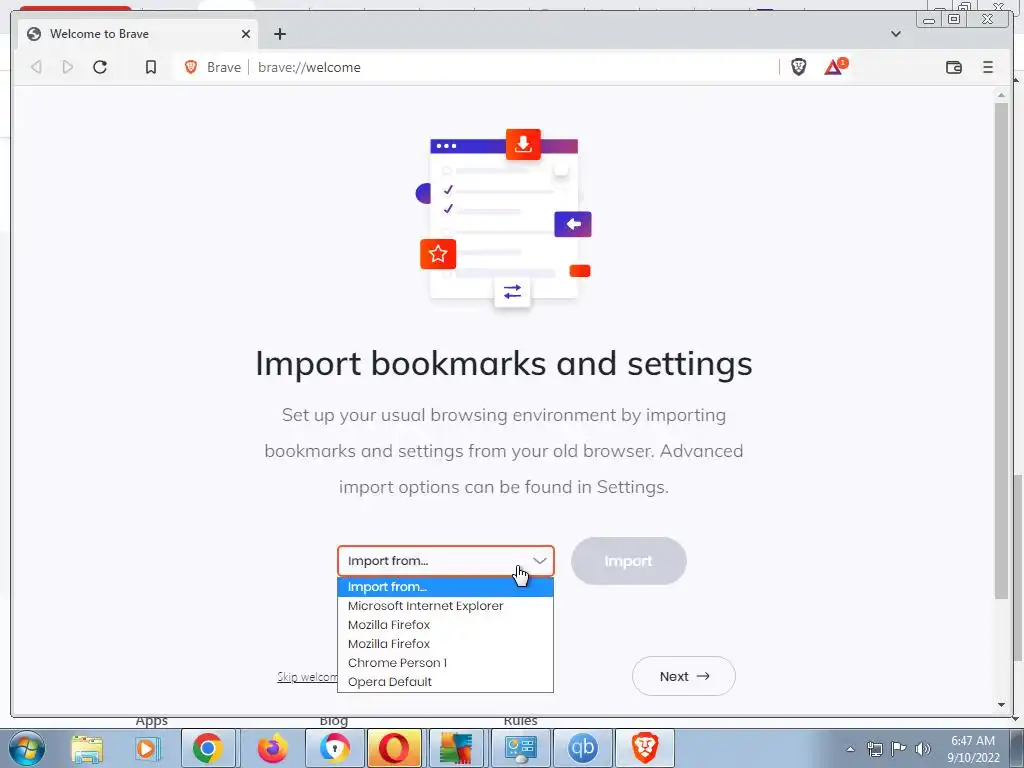The height and width of the screenshot is (768, 1024).
Task: Reload the Brave welcome page
Action: click(x=100, y=67)
